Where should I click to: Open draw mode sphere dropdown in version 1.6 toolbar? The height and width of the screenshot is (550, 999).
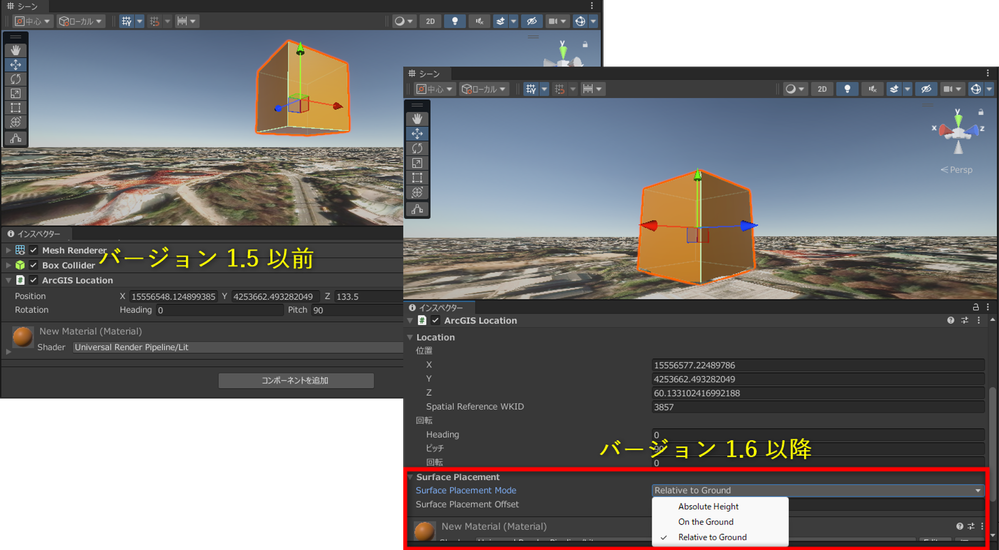[x=794, y=89]
